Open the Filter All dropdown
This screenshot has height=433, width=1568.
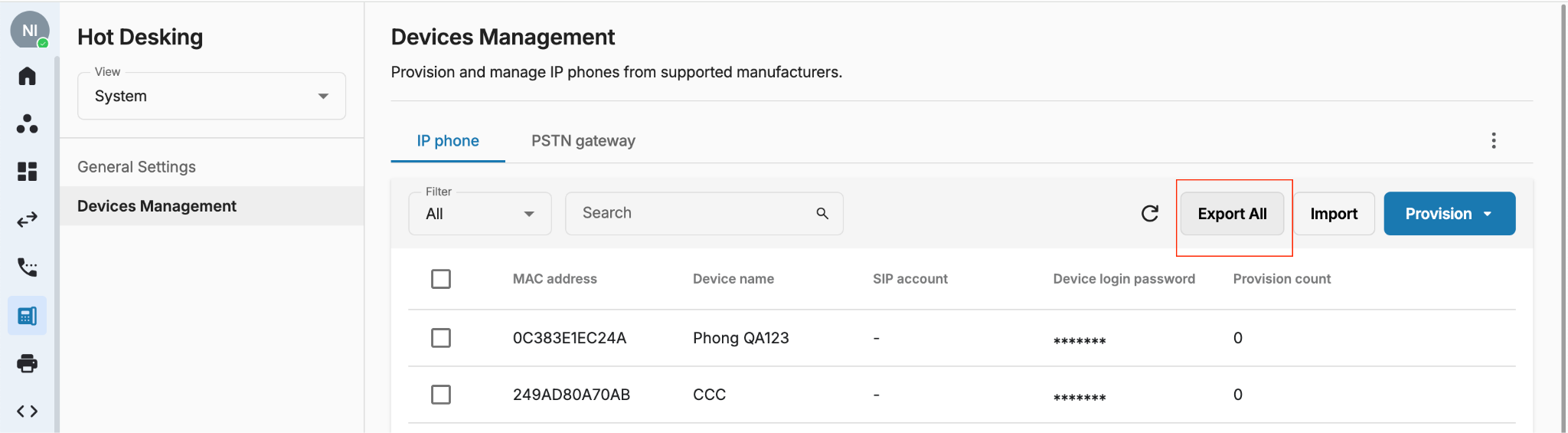click(x=480, y=214)
